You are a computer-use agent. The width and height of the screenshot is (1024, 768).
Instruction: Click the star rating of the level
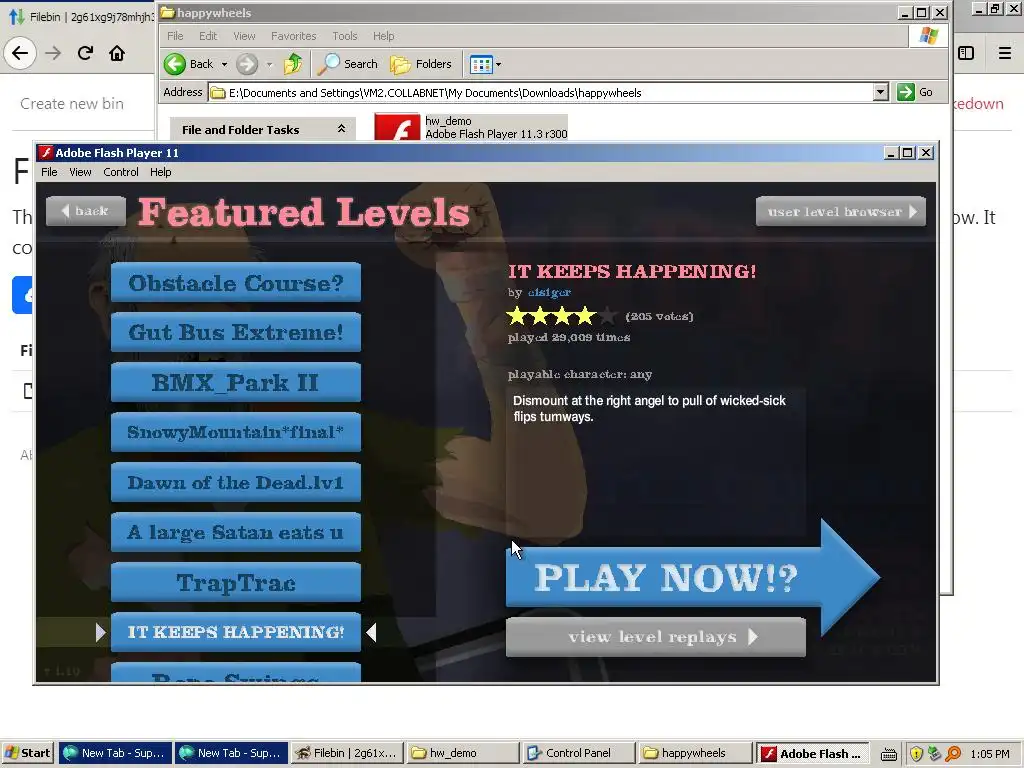[x=562, y=316]
